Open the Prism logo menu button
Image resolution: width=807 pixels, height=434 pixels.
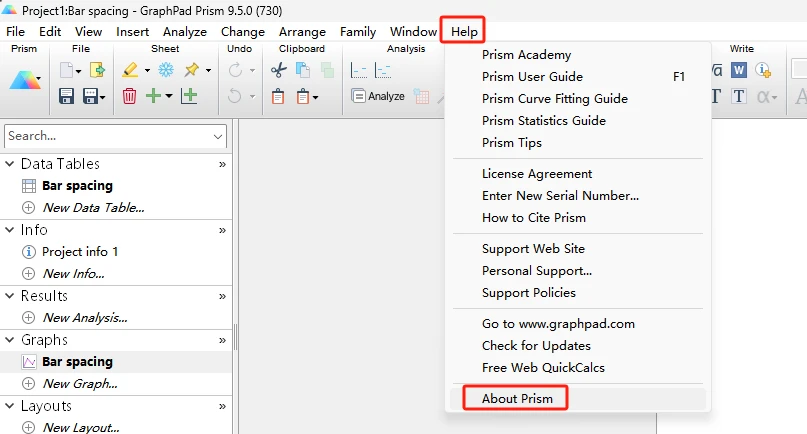pos(24,81)
